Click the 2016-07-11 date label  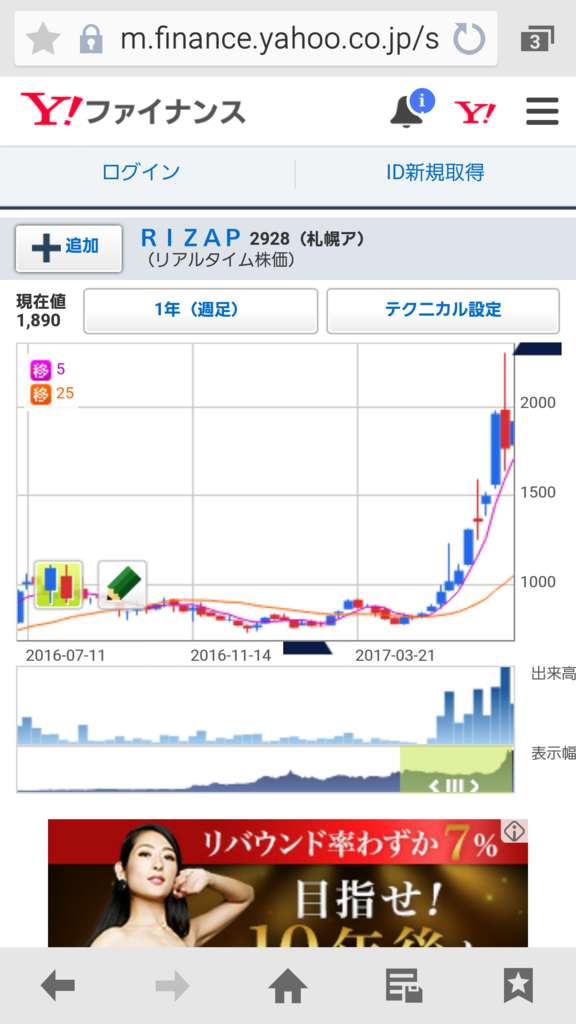point(65,656)
